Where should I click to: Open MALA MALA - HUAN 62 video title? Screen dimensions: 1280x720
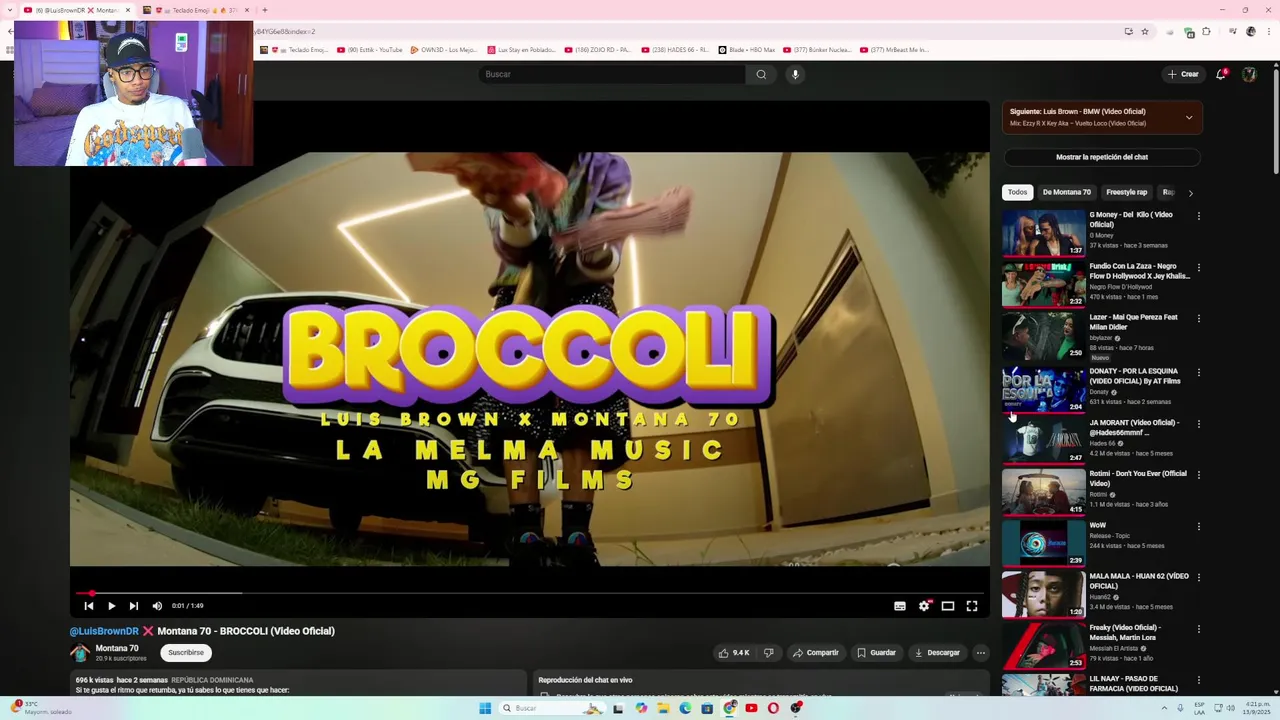click(x=1139, y=581)
